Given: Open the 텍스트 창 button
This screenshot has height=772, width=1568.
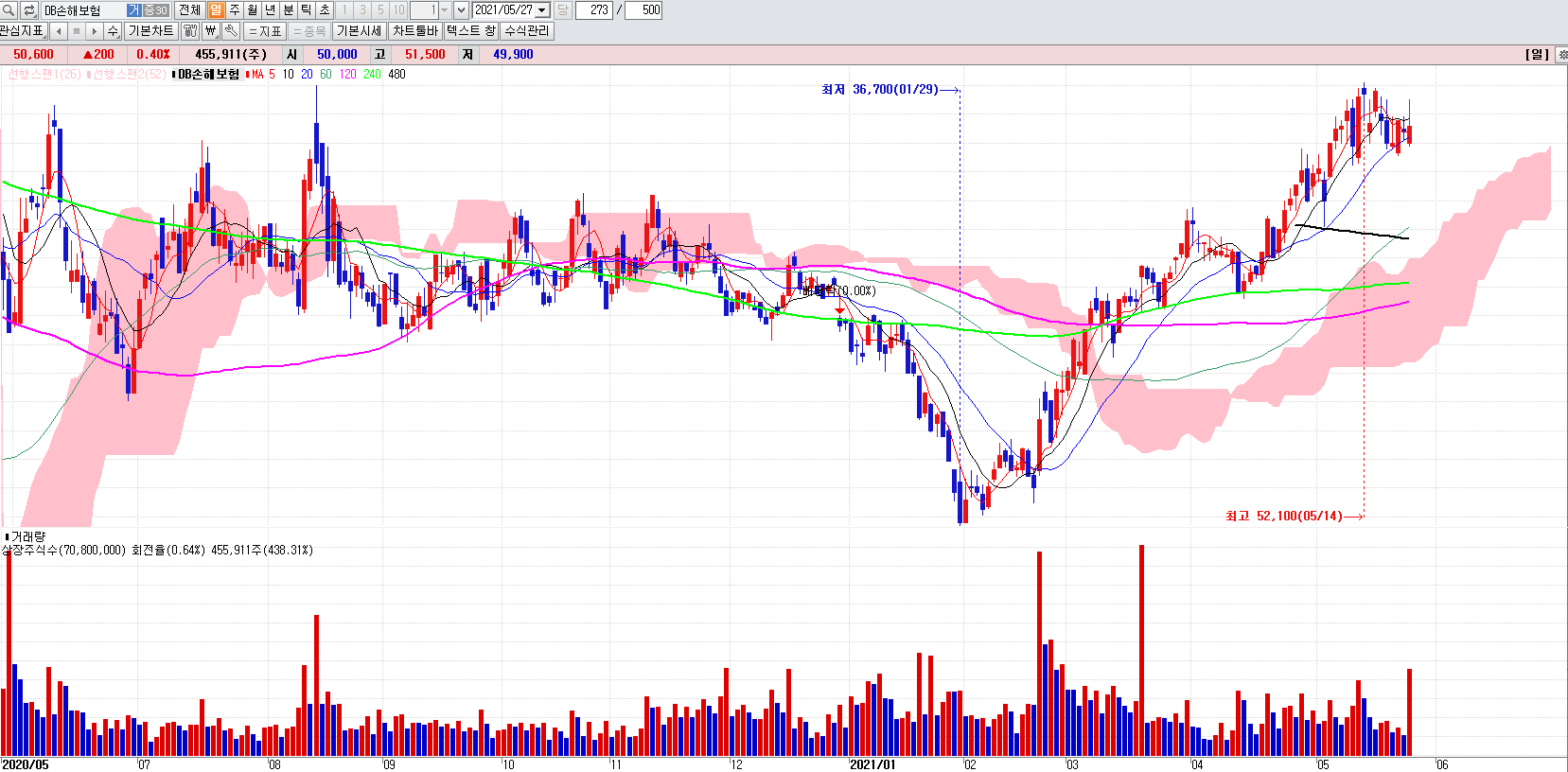Looking at the screenshot, I should point(470,31).
